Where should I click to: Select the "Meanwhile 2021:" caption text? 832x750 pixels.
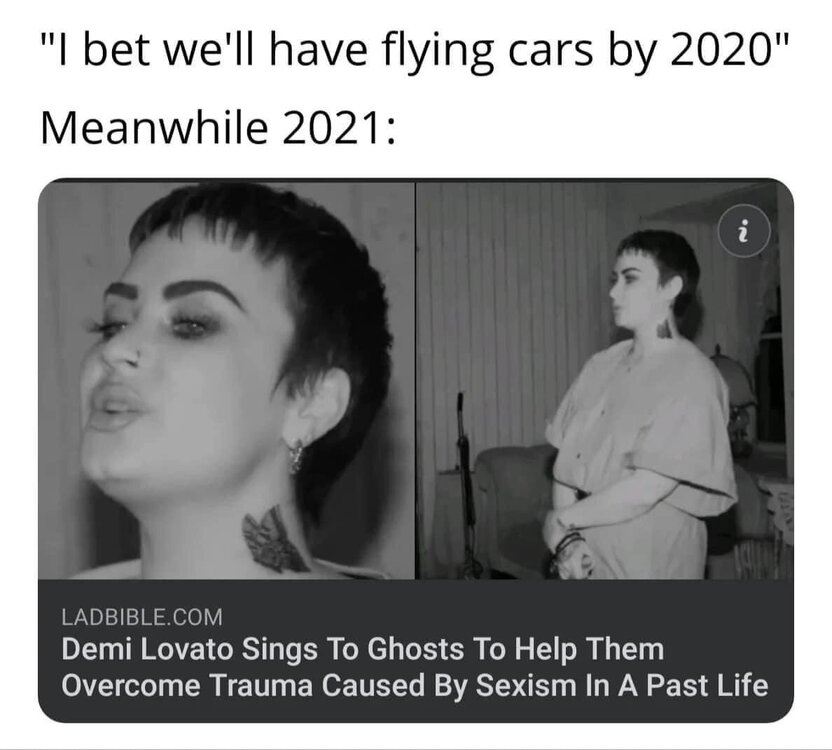coord(218,128)
